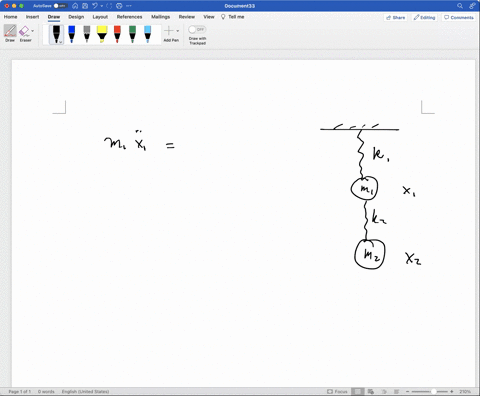Toggle the AutoSave switch
This screenshot has width=480, height=396.
59,6
